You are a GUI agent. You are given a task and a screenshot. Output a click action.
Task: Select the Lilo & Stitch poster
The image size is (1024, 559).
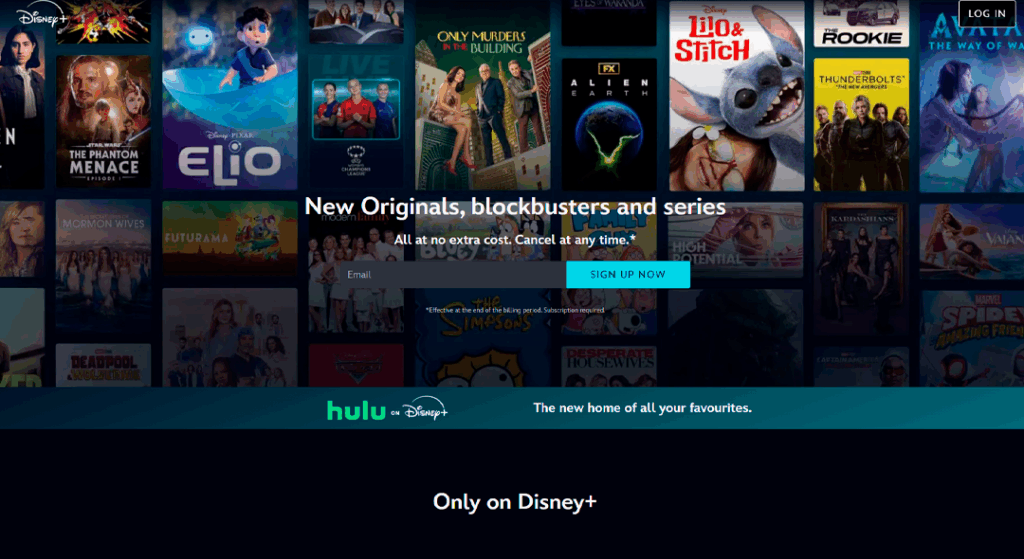click(736, 96)
